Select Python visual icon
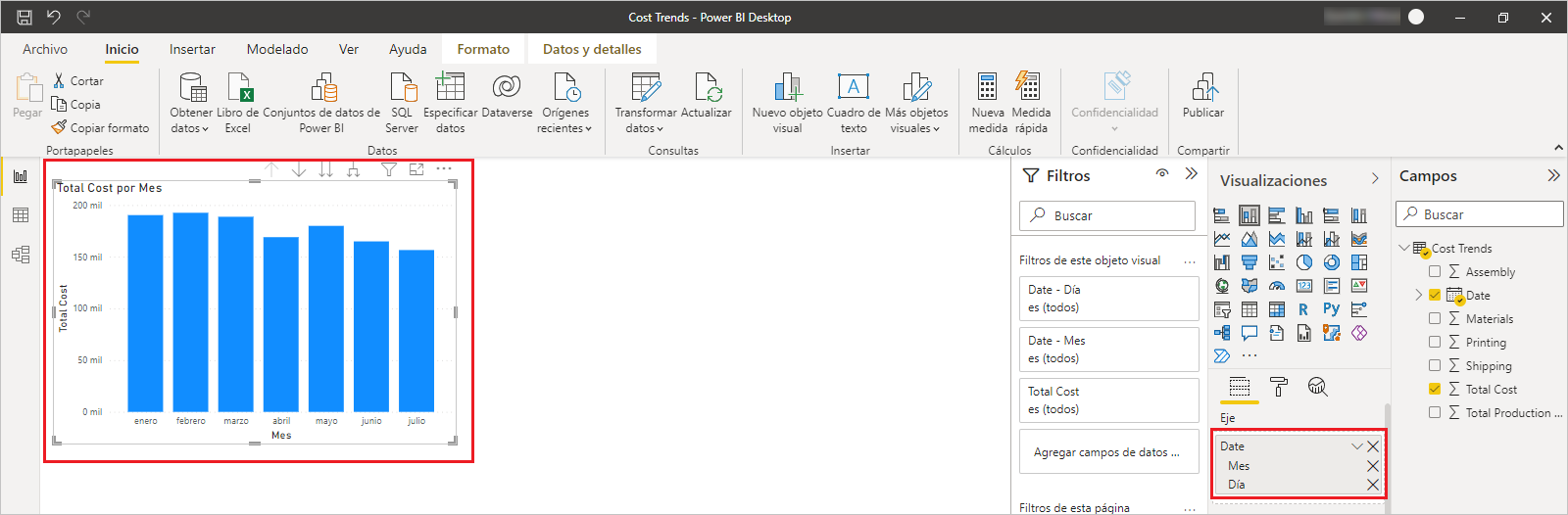Viewport: 1568px width, 515px height. (x=1332, y=309)
